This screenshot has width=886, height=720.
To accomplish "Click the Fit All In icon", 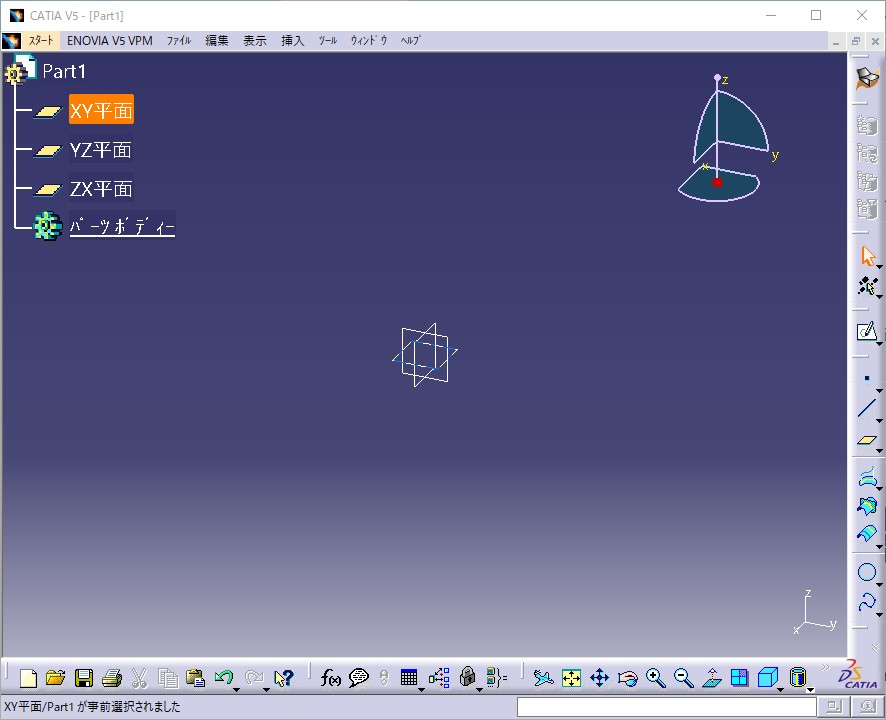I will [x=571, y=678].
